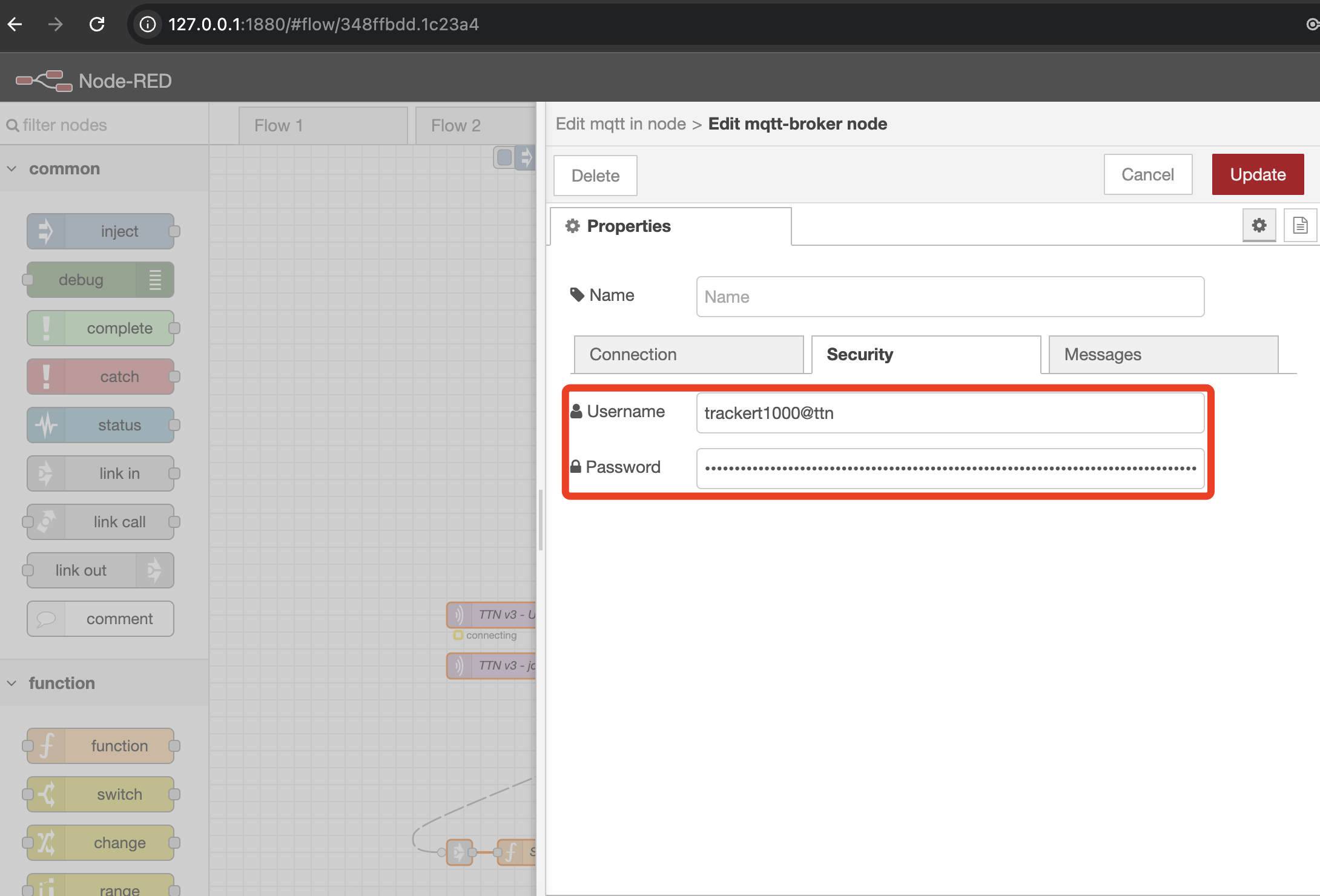Screen dimensions: 1320x896
Task: Click the Delete button
Action: [595, 175]
